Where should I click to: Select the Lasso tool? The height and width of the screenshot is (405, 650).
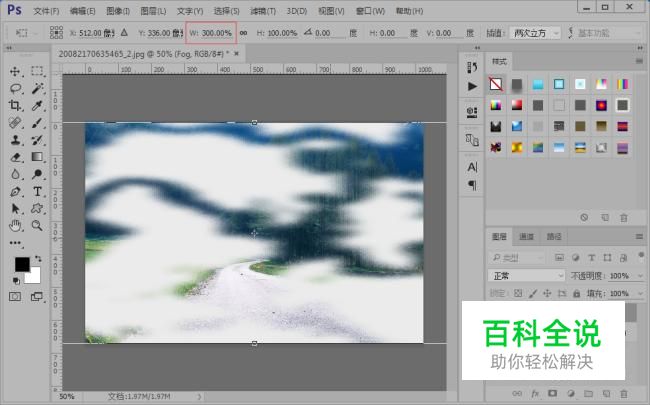tap(15, 88)
